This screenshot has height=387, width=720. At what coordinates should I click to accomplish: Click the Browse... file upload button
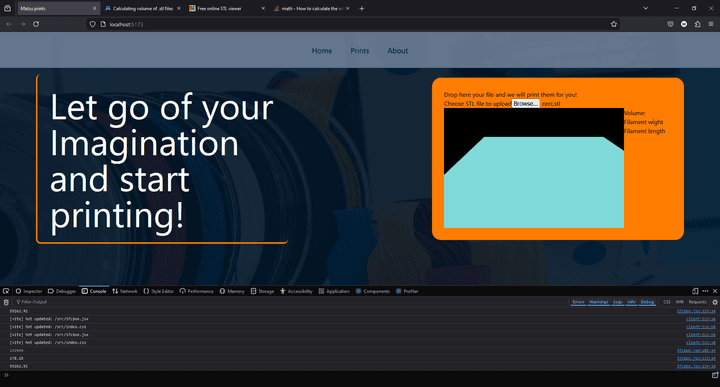click(x=526, y=104)
